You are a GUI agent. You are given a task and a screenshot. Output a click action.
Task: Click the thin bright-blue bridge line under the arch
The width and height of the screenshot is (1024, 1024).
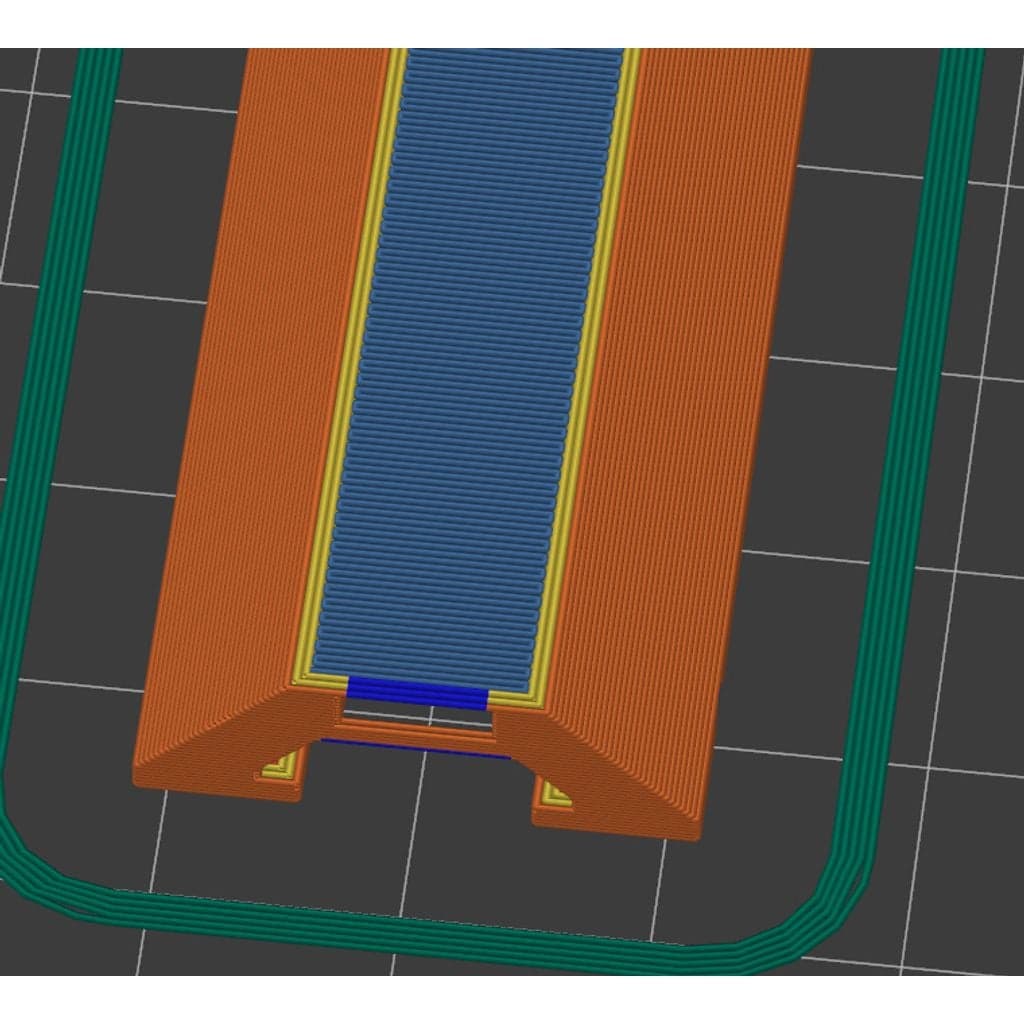[415, 749]
